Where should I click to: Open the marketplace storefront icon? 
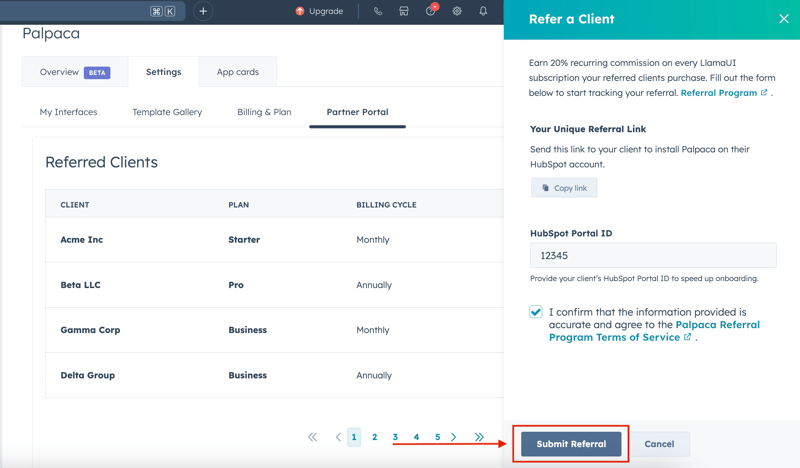(x=404, y=12)
